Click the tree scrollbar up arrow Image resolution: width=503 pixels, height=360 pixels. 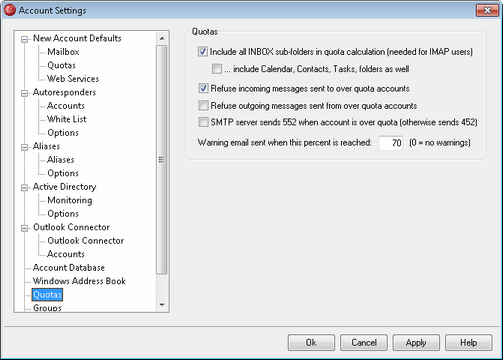click(162, 38)
